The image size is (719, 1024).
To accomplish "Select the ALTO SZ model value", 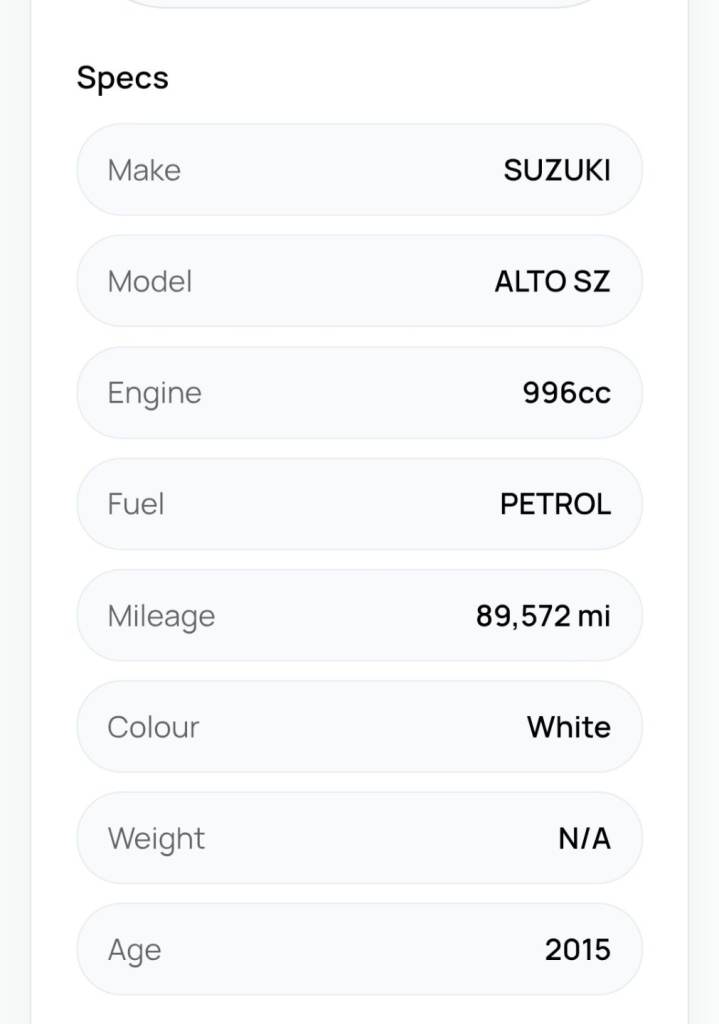I will [x=552, y=281].
